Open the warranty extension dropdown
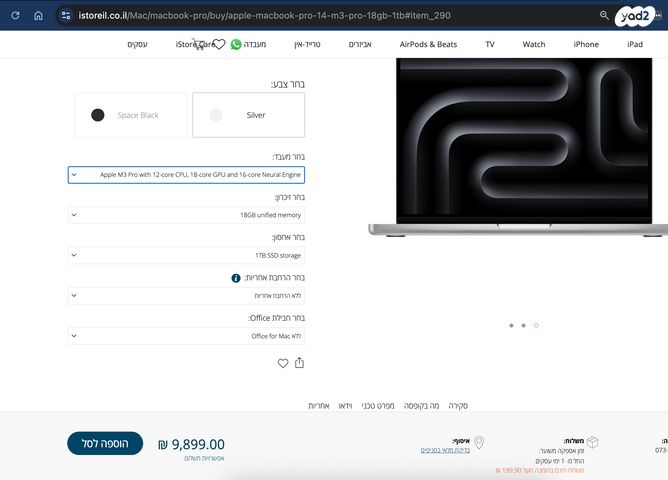 coord(186,296)
